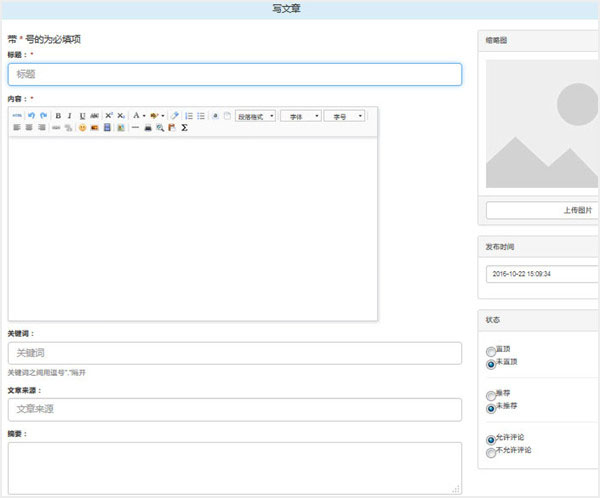Insert a horizontal rule line

click(135, 127)
